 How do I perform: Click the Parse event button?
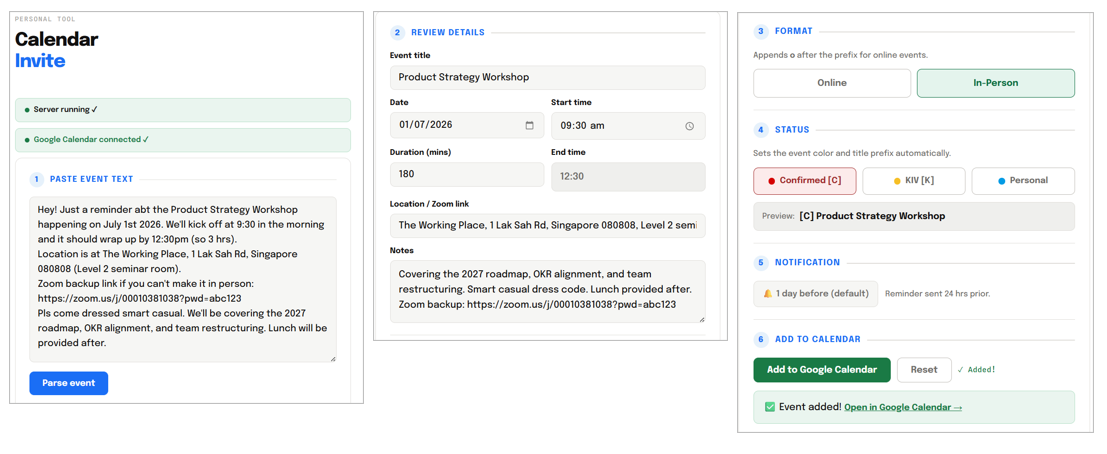click(x=68, y=383)
